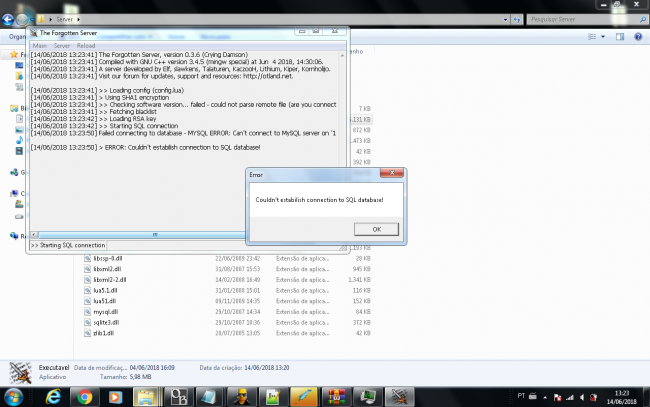Open the hat-and-sunglasses character taskbar icon

241,397
